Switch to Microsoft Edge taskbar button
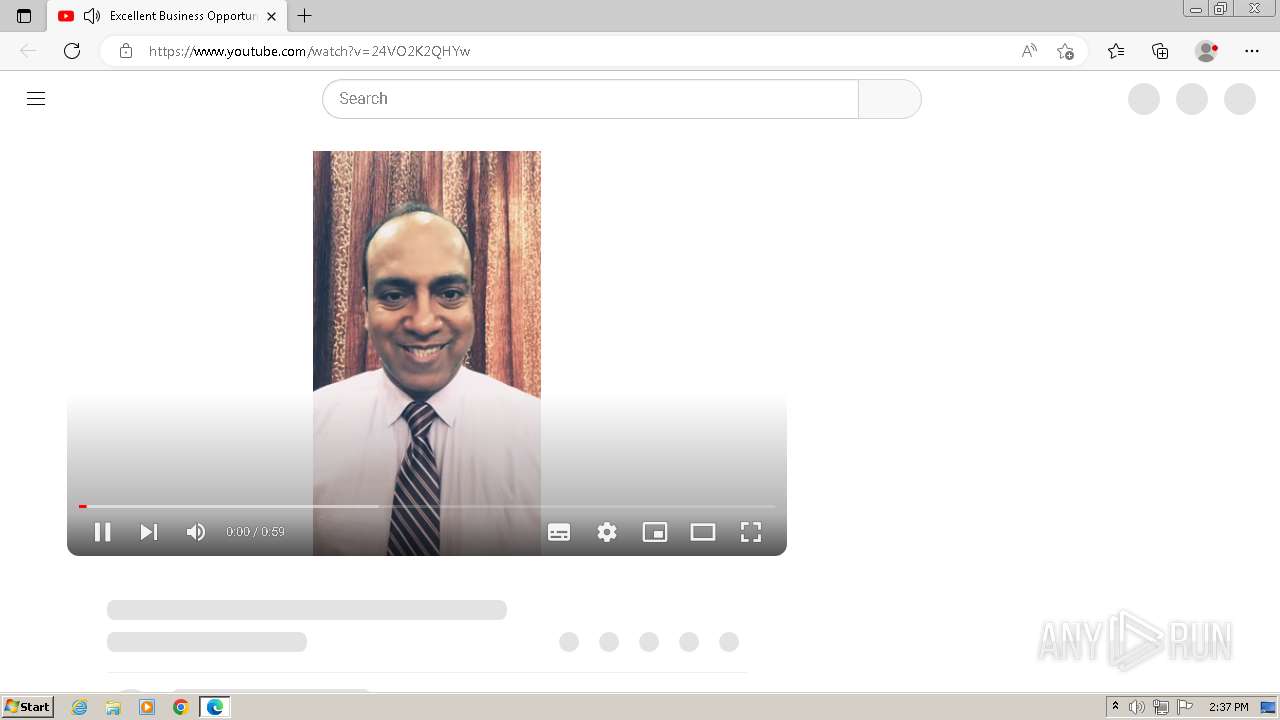Screen dimensions: 1280x720 (215, 707)
